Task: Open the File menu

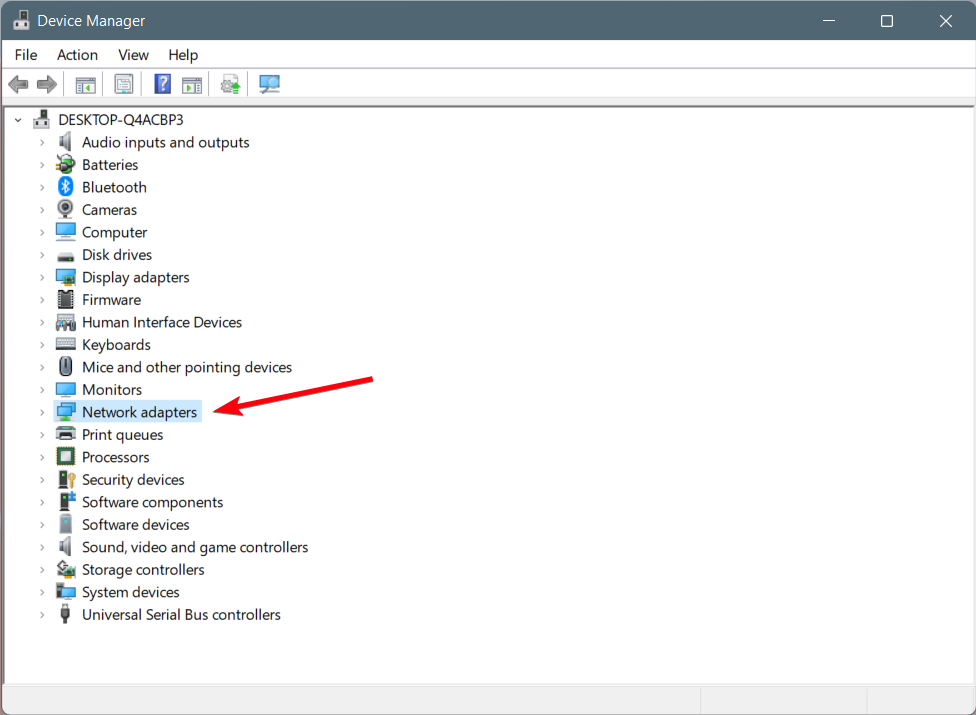Action: click(26, 55)
